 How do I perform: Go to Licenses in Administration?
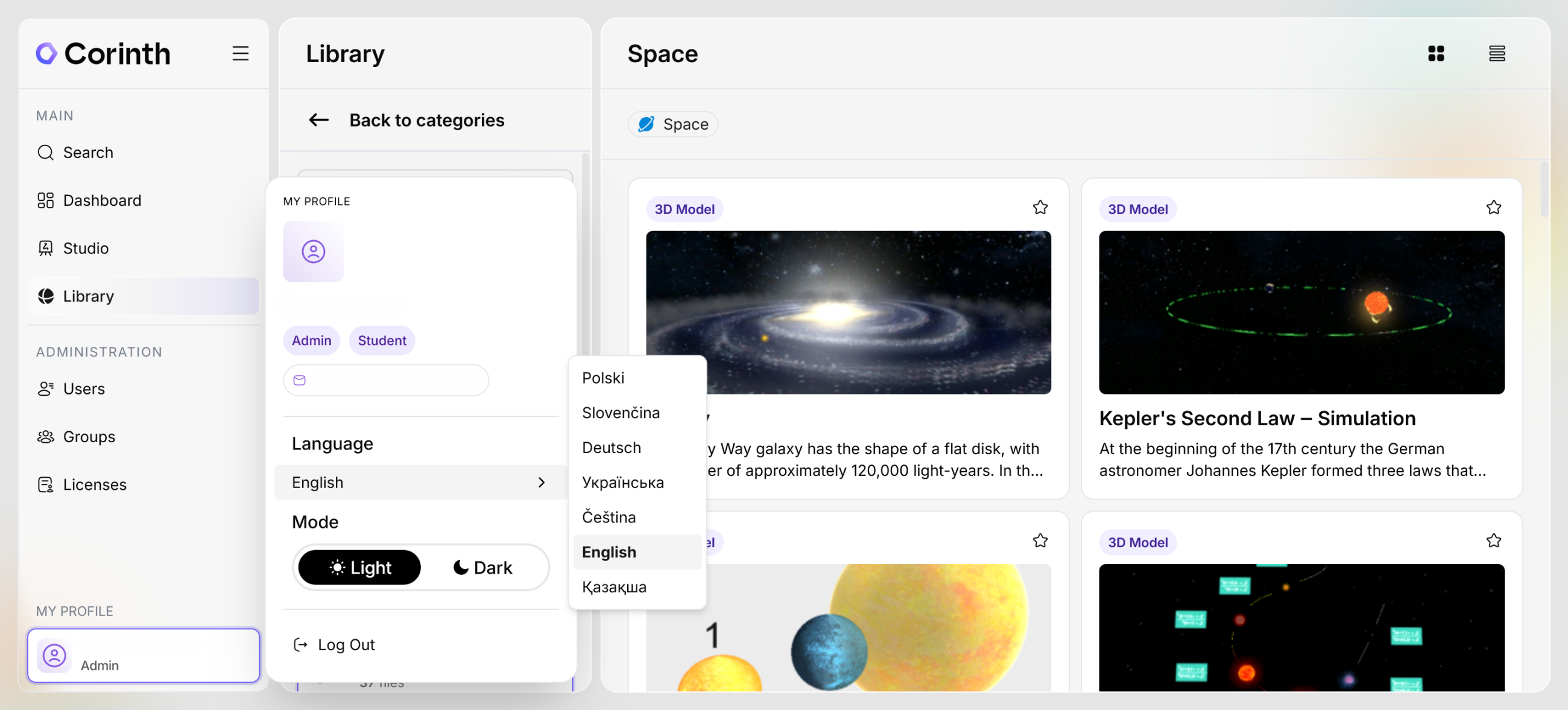(94, 485)
